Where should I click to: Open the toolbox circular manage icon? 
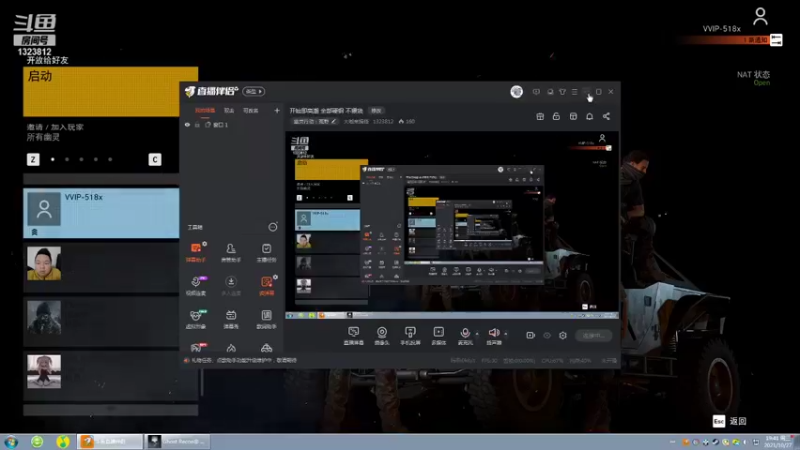pos(273,227)
